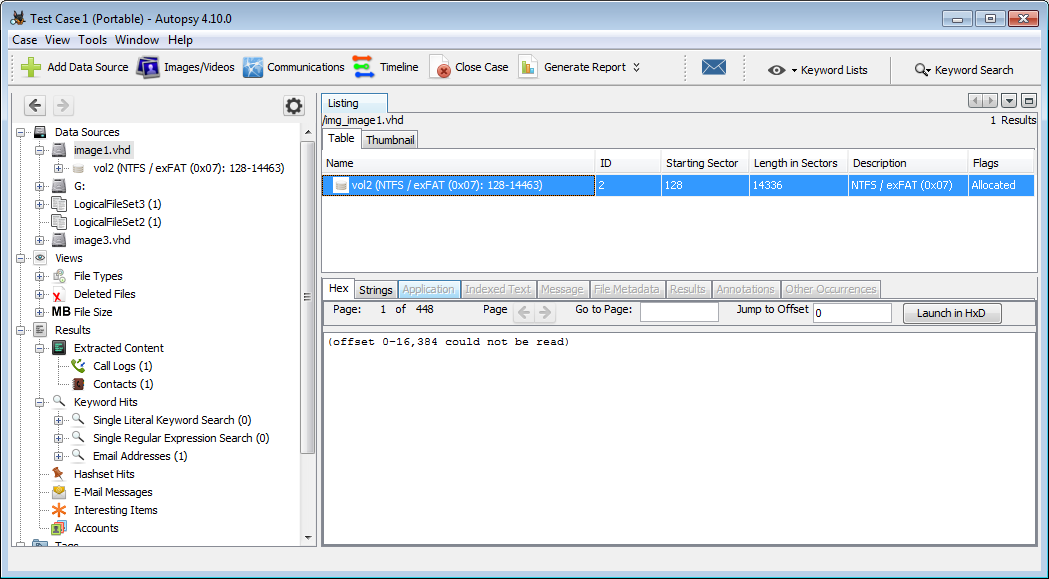Screen dimensions: 1049x579
Task: Open the Tools menu
Action: (92, 40)
